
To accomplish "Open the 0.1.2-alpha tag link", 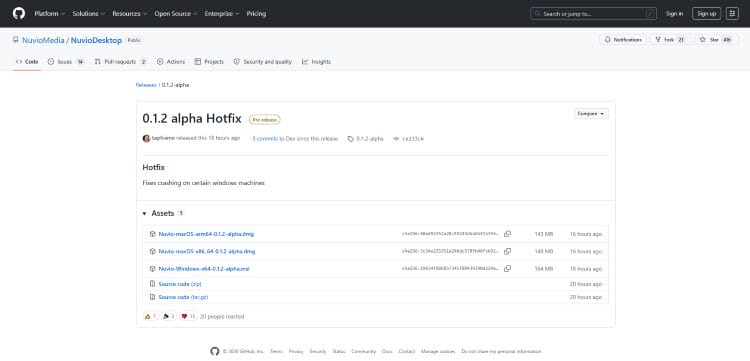I will point(366,139).
